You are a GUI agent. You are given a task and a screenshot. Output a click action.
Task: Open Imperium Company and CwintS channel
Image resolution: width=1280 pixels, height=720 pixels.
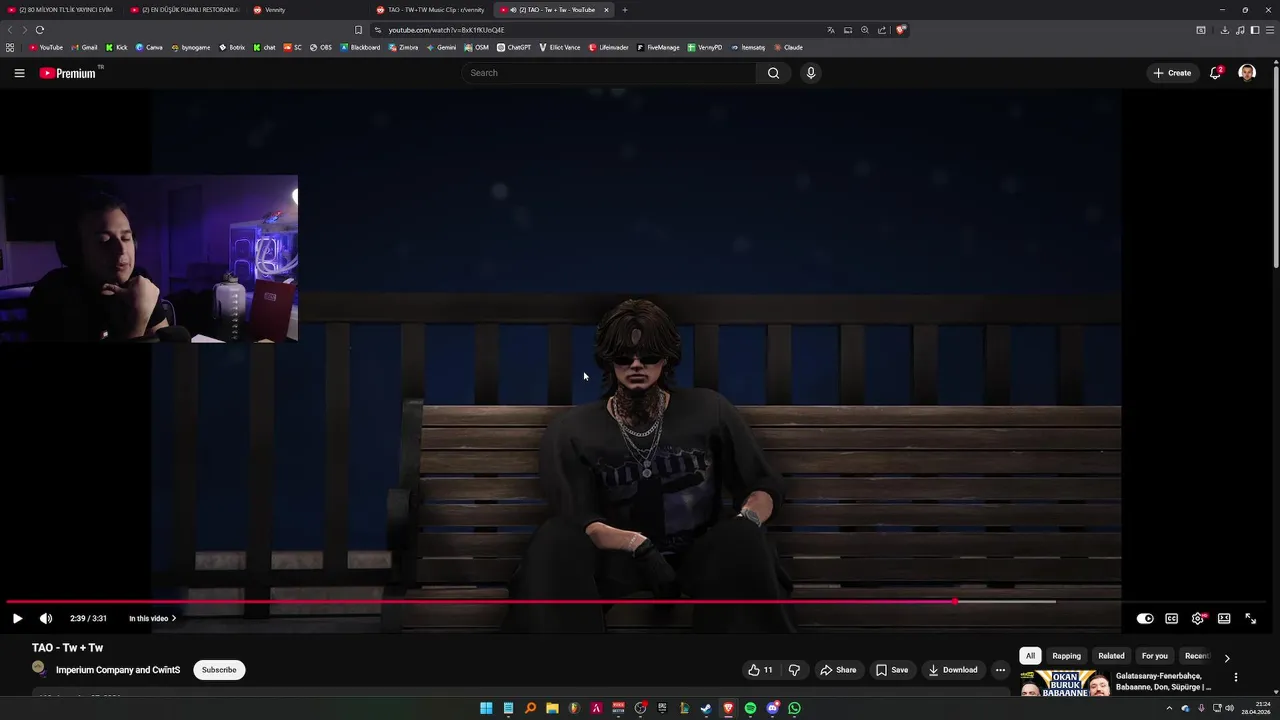tap(118, 670)
